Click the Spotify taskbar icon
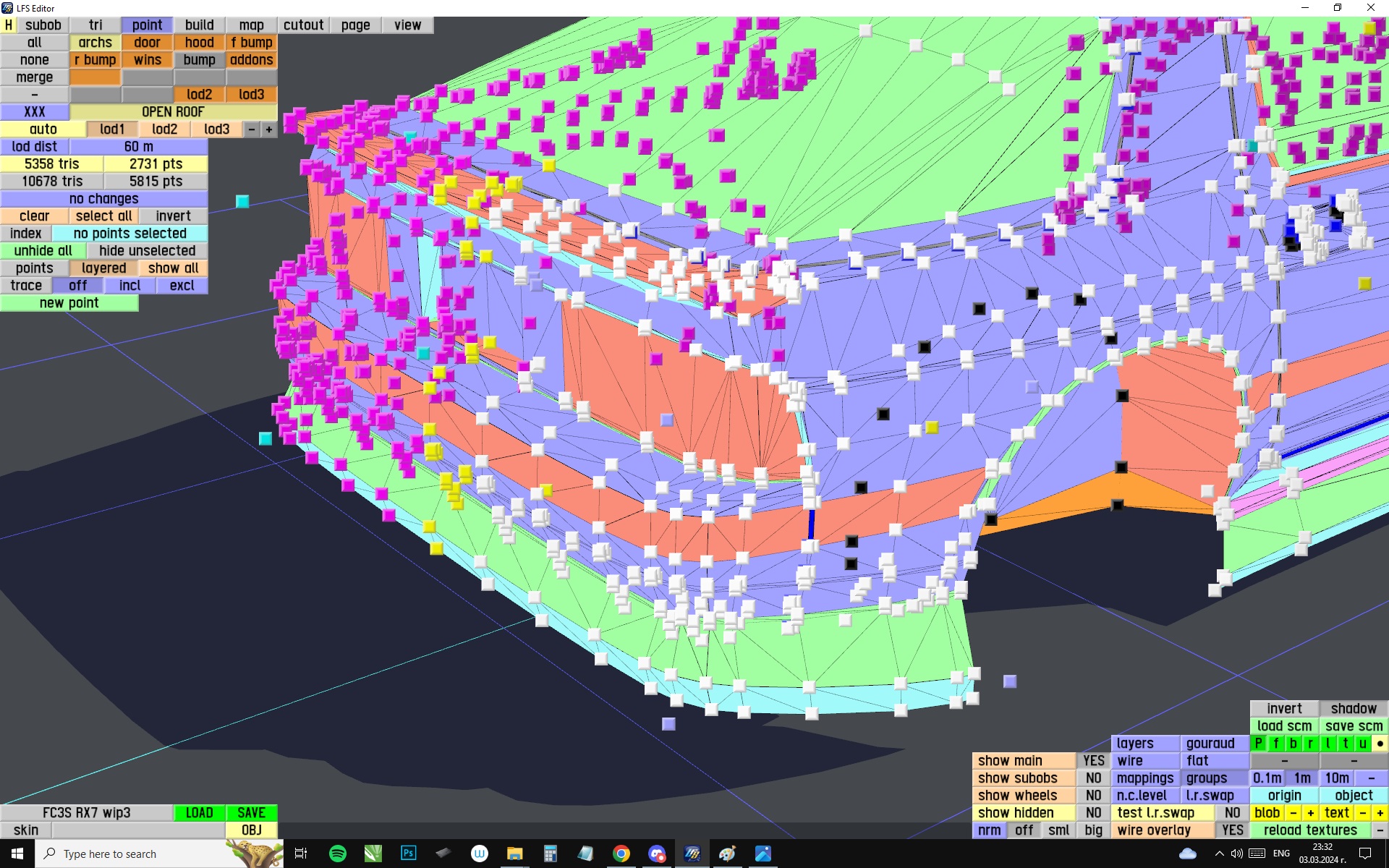Screen dimensions: 1389x868 coord(337,854)
